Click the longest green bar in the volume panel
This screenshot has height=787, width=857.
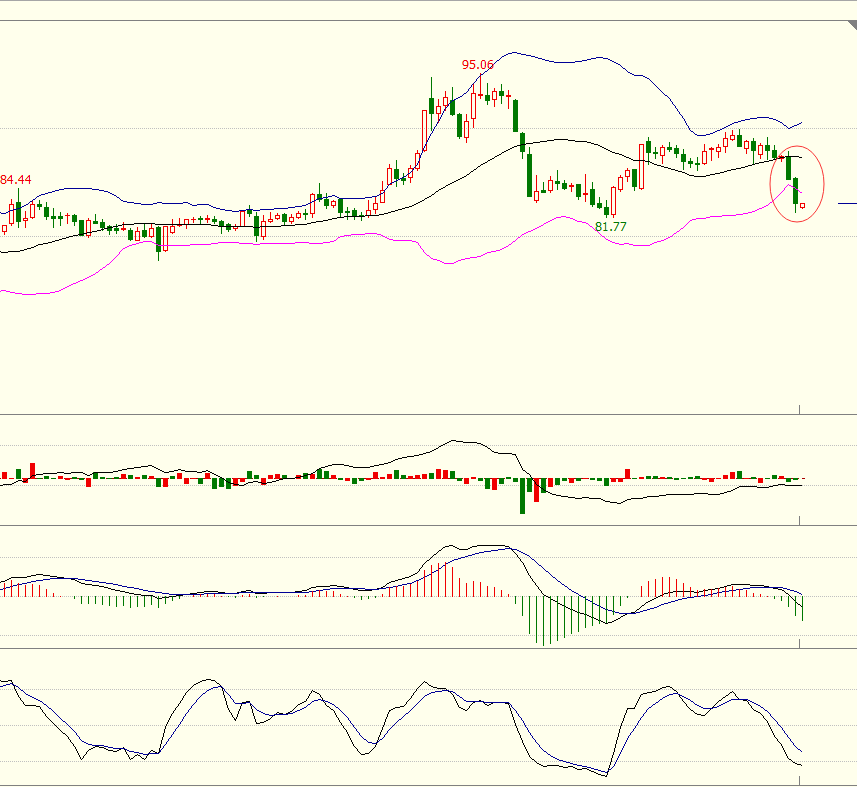523,496
